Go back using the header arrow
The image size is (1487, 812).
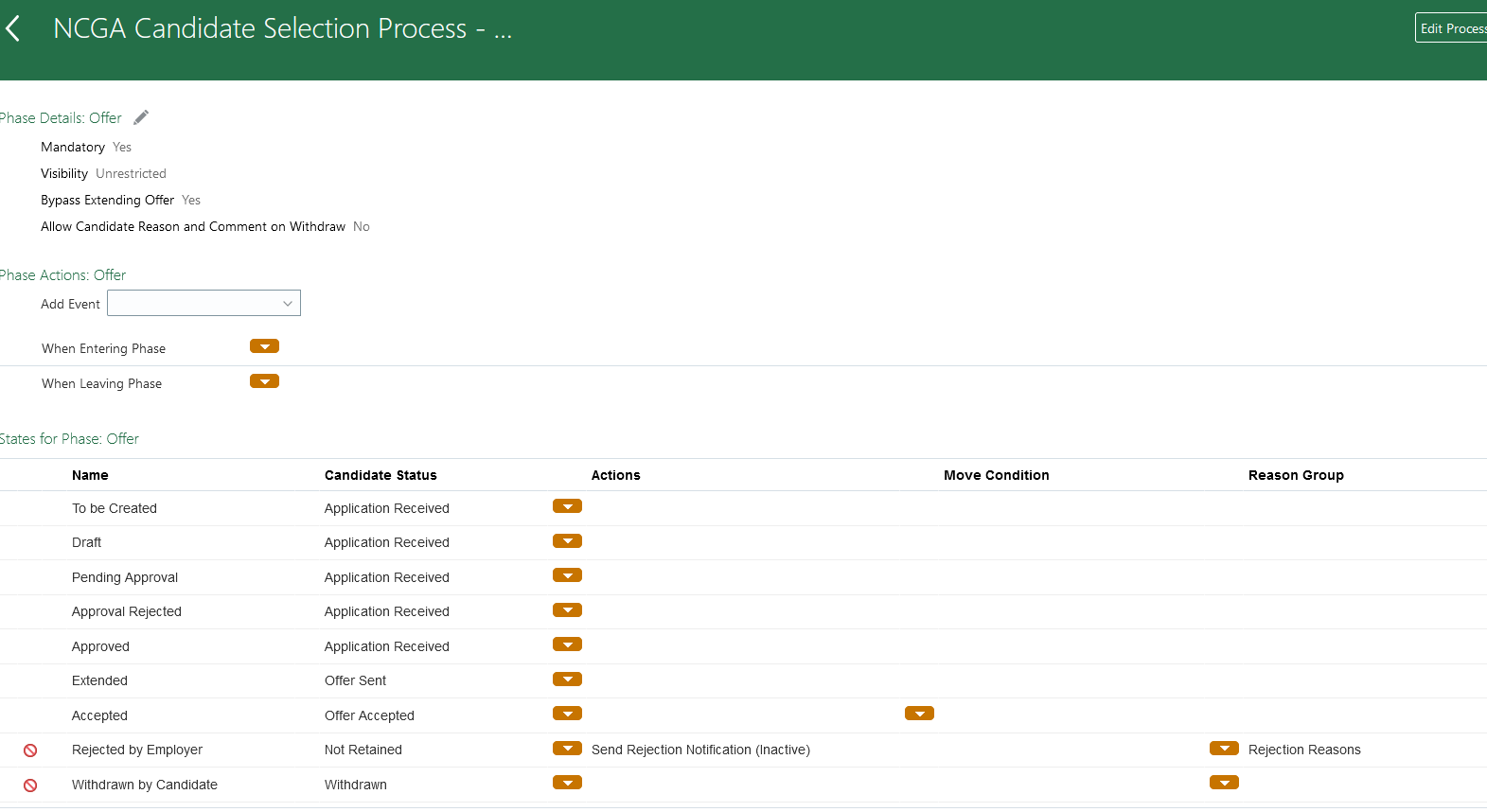point(13,28)
